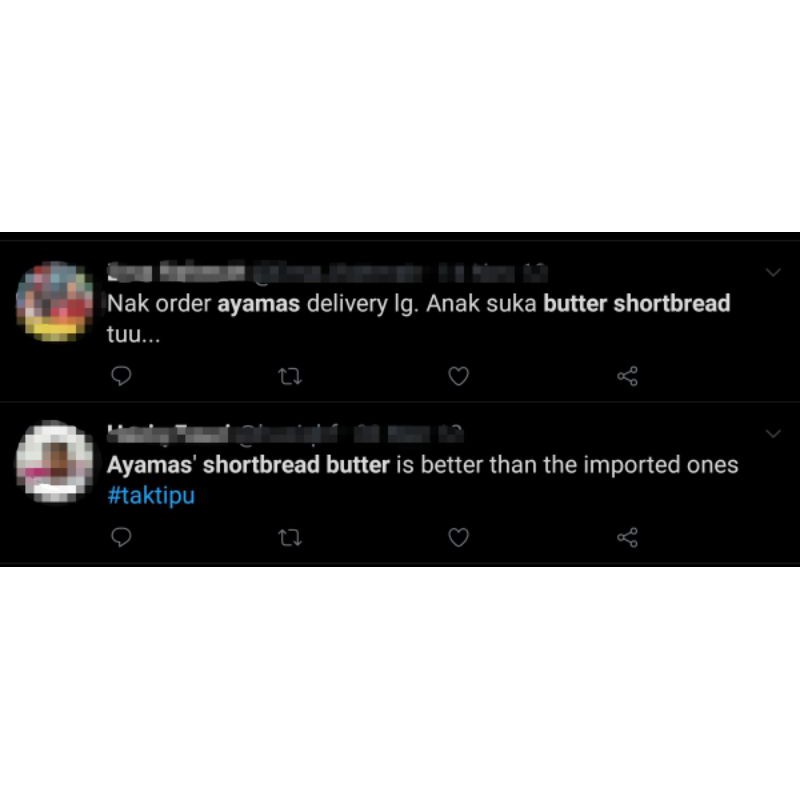This screenshot has height=800, width=800.
Task: Reply to the imported ones tweet
Action: (x=121, y=537)
